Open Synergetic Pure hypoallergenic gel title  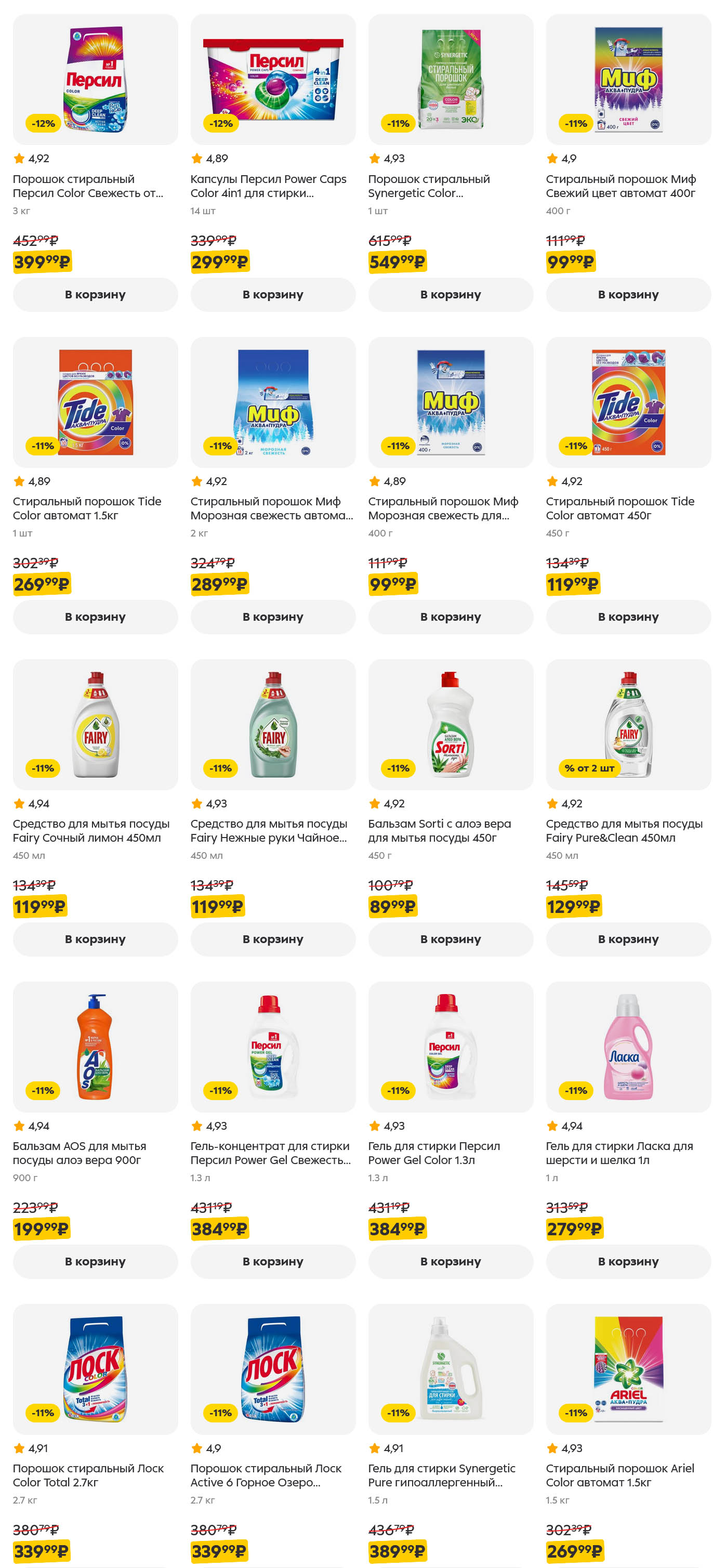click(441, 1475)
